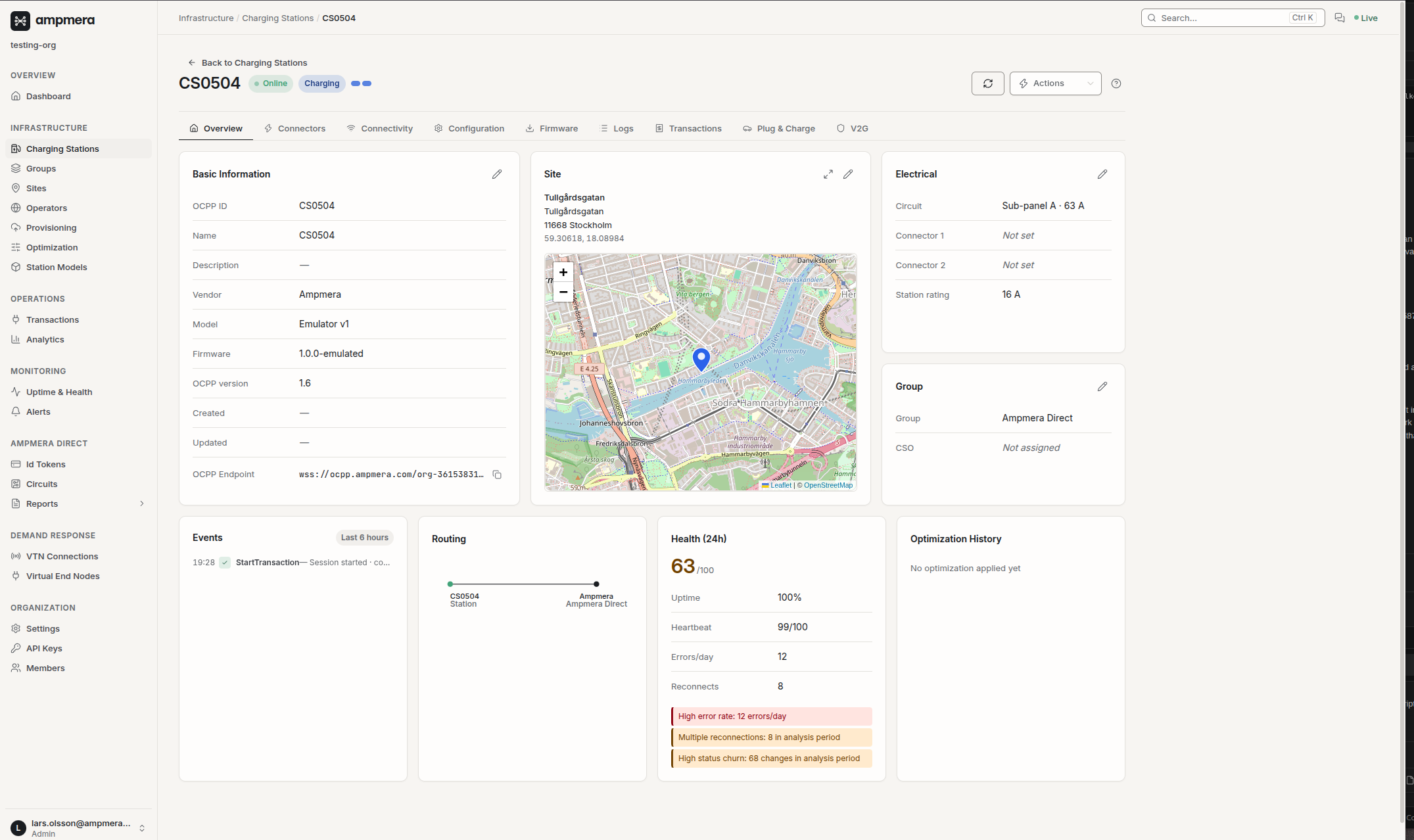Click Infrastructure breadcrumb link
The height and width of the screenshot is (840, 1414).
pos(206,18)
